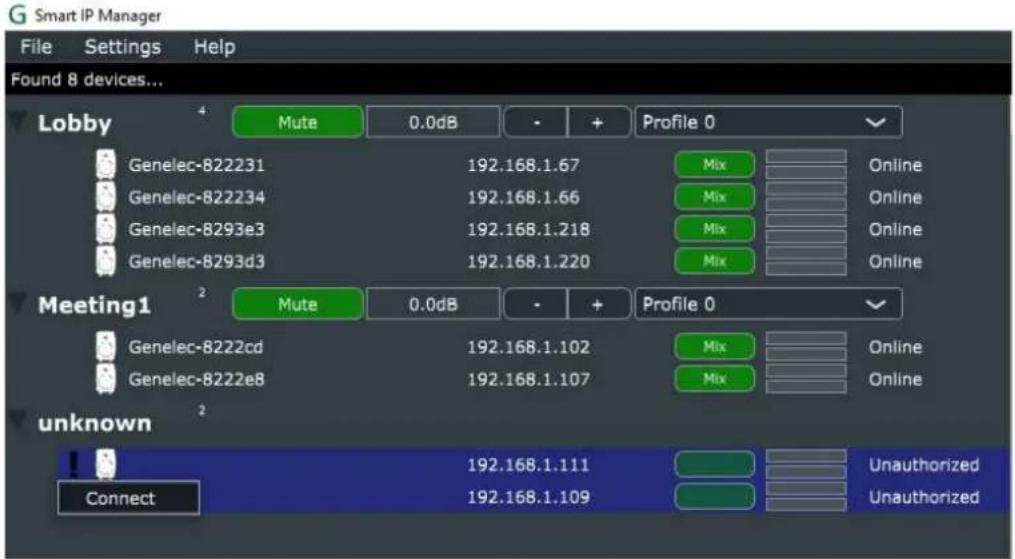Open the File menu
1015x559 pixels.
click(x=36, y=47)
